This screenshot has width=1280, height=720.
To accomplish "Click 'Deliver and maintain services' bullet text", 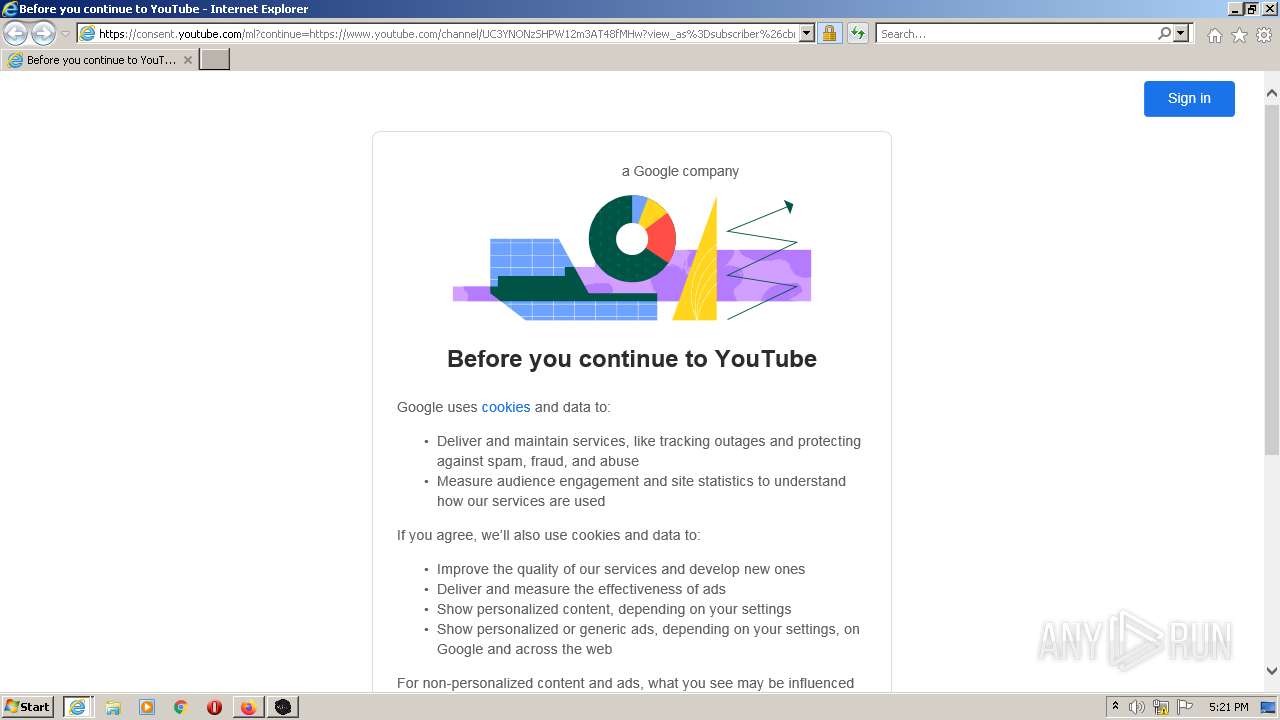I will (649, 451).
